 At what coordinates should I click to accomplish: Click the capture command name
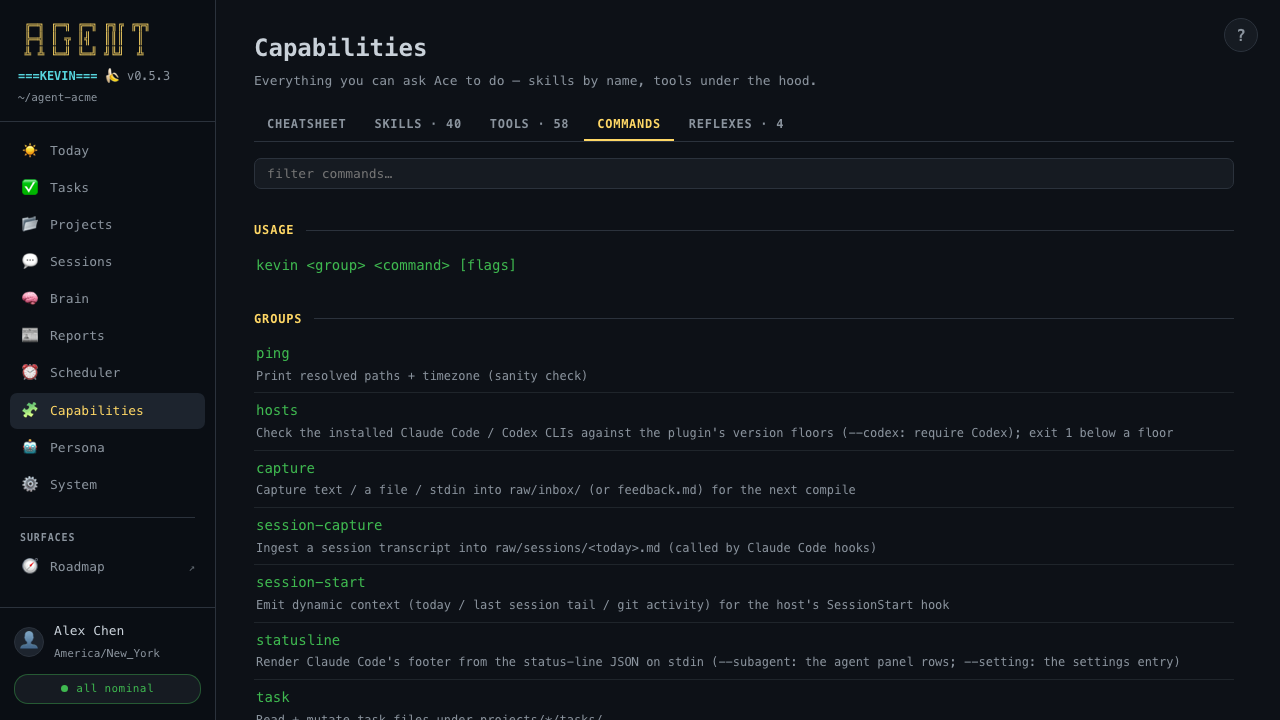tap(285, 468)
